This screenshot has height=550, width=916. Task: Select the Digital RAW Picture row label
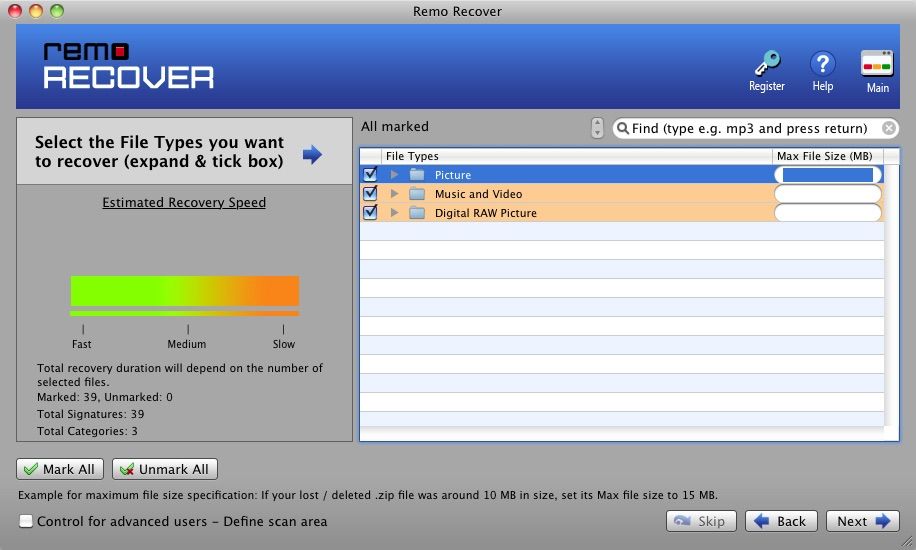(485, 213)
